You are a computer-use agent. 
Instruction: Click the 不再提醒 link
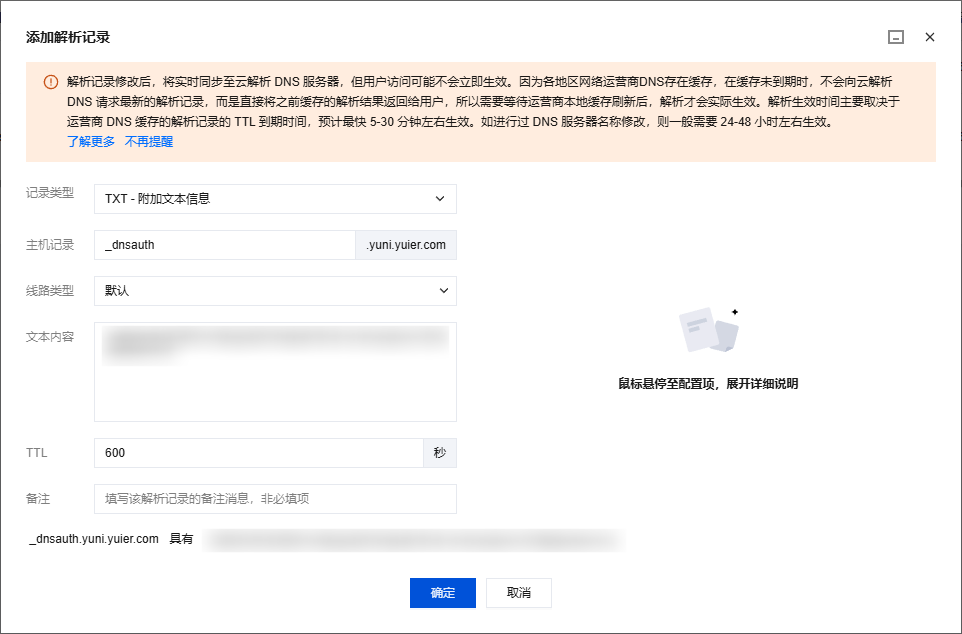click(149, 142)
